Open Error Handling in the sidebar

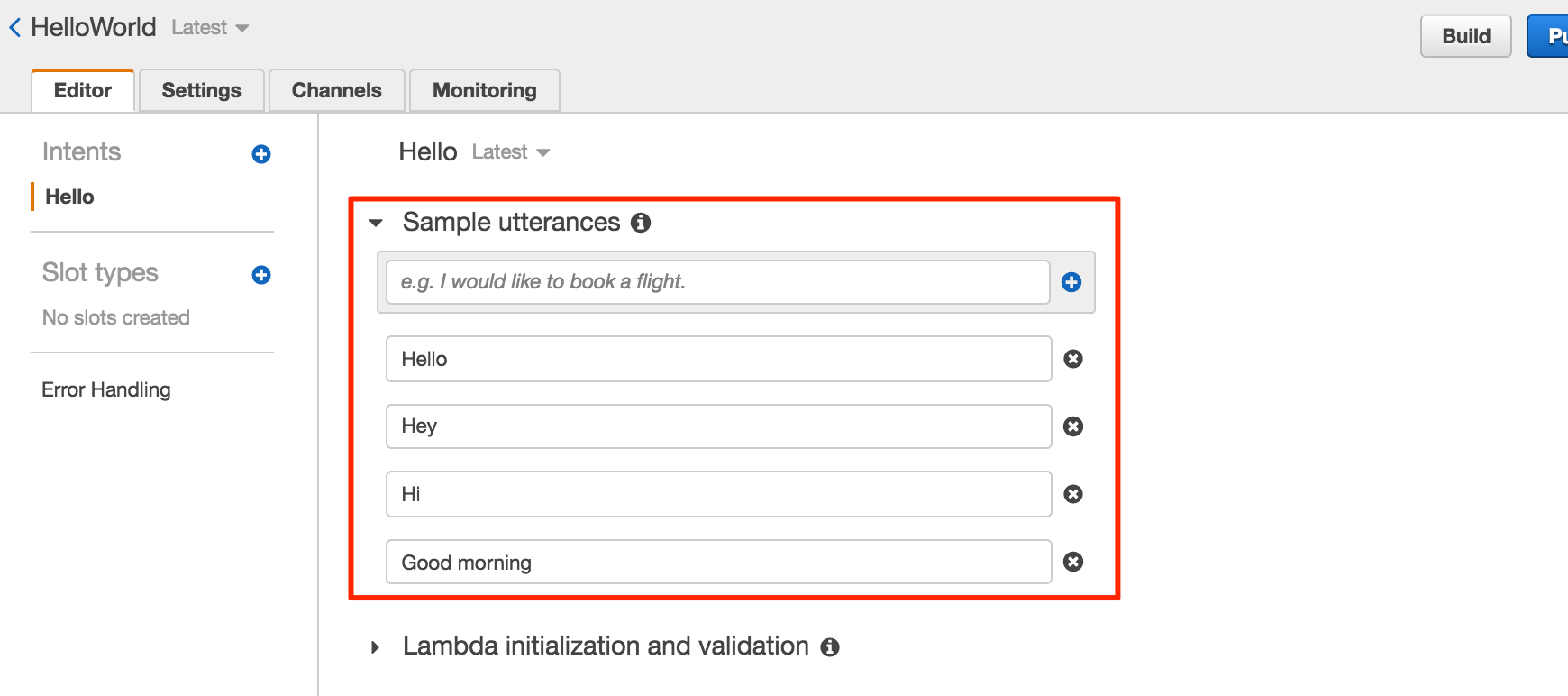(x=106, y=389)
